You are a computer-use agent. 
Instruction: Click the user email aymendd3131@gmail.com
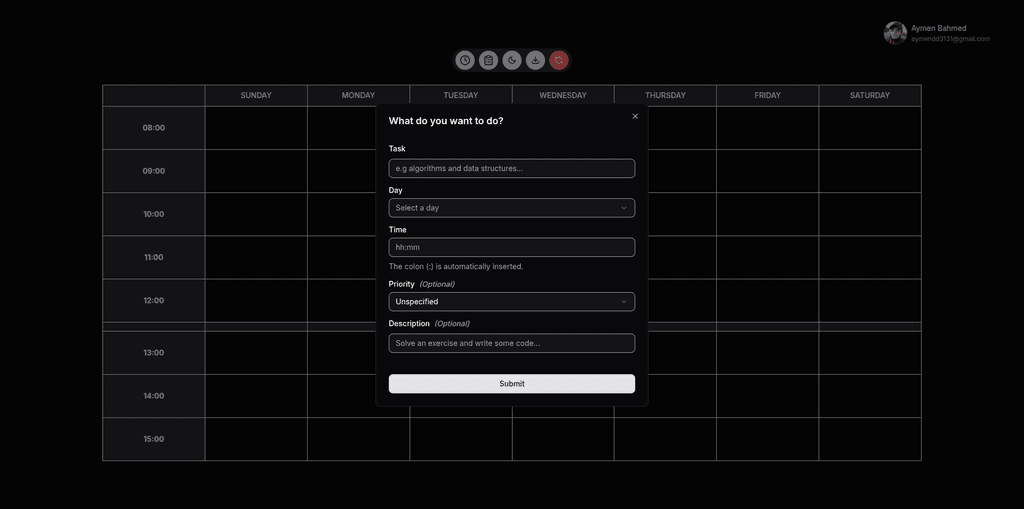950,39
